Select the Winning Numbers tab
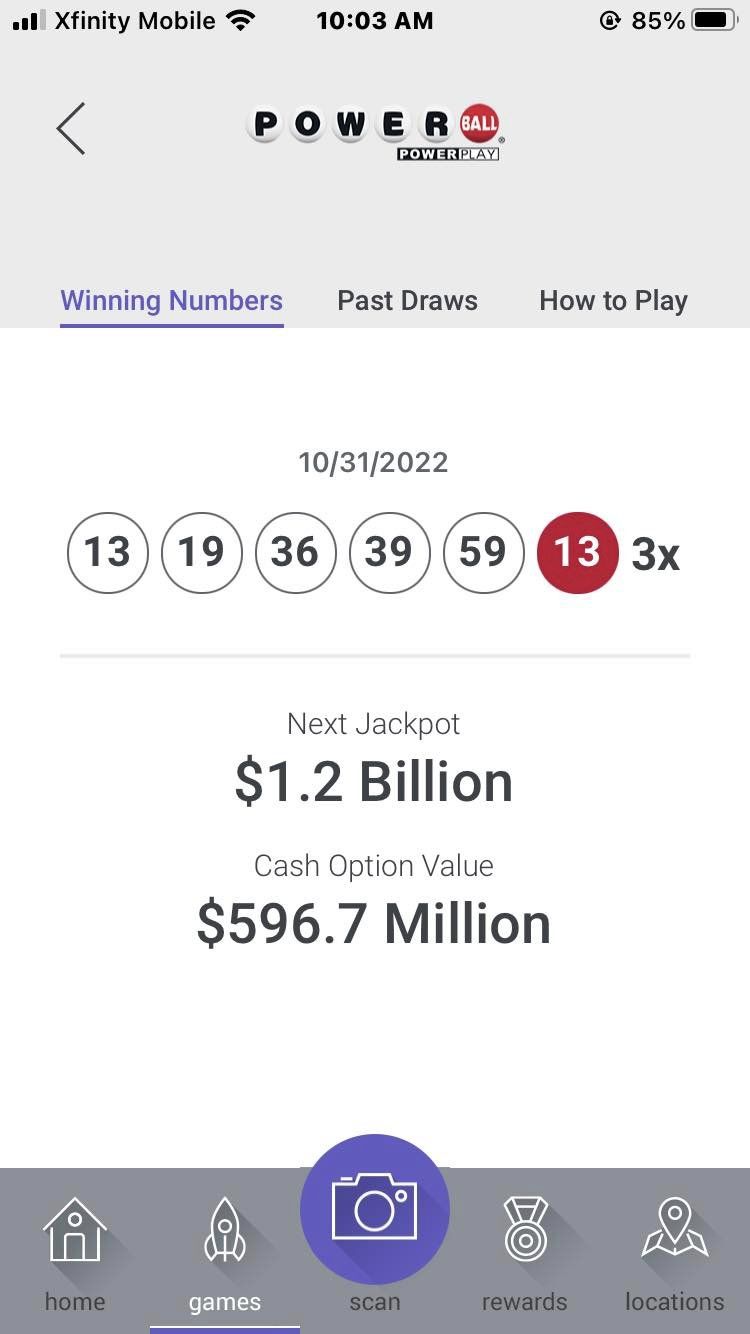Viewport: 750px width, 1334px height. pyautogui.click(x=172, y=301)
